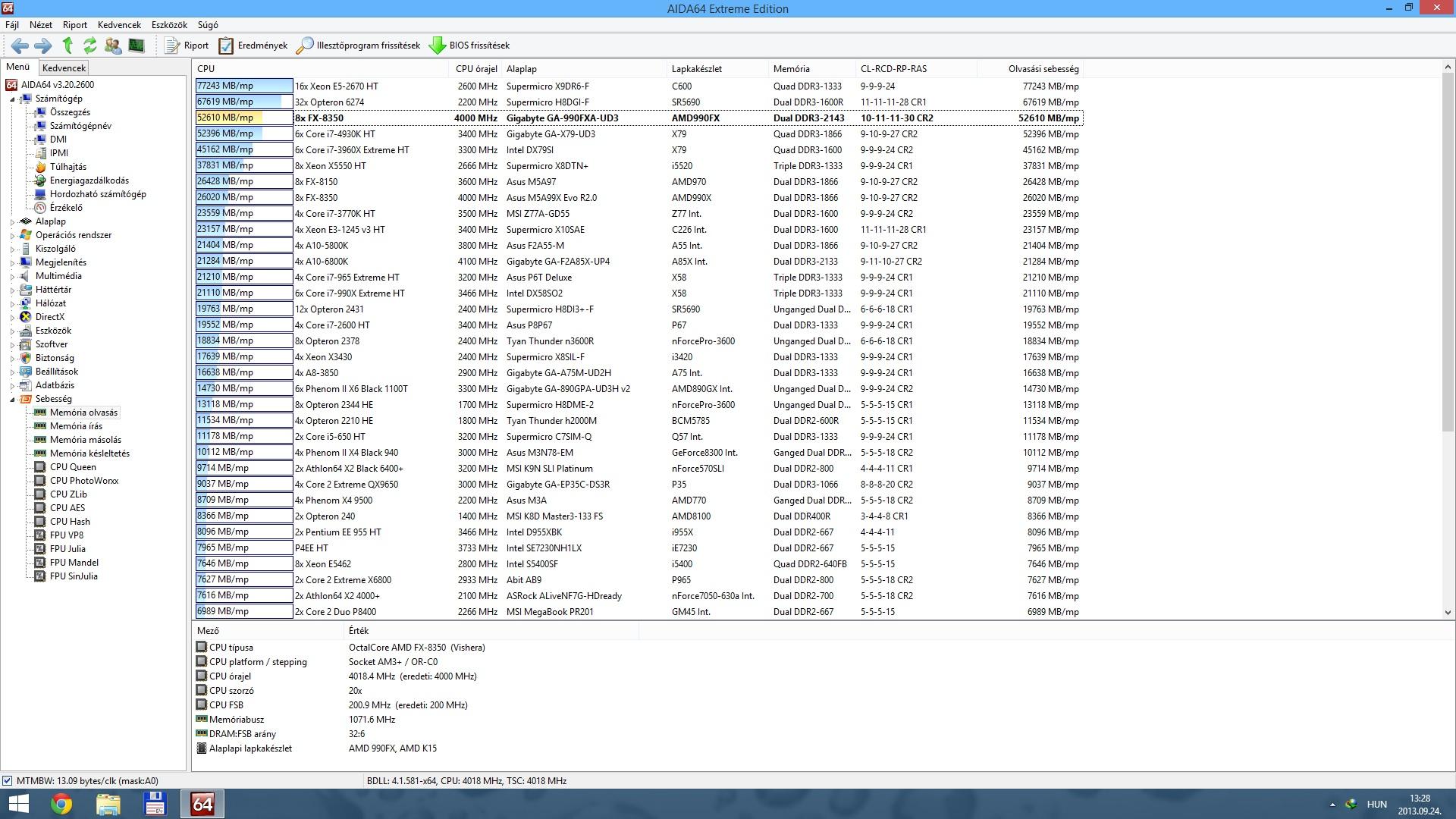This screenshot has height=819, width=1456.
Task: Select the CPU AES icon
Action: point(40,508)
